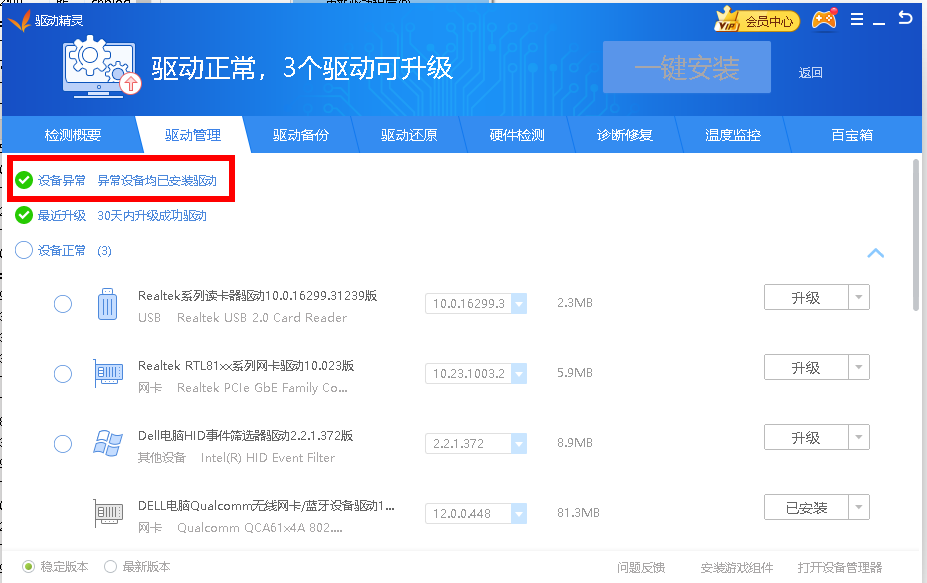Open the hamburger main menu
Viewport: 927px width, 583px height.
click(857, 20)
